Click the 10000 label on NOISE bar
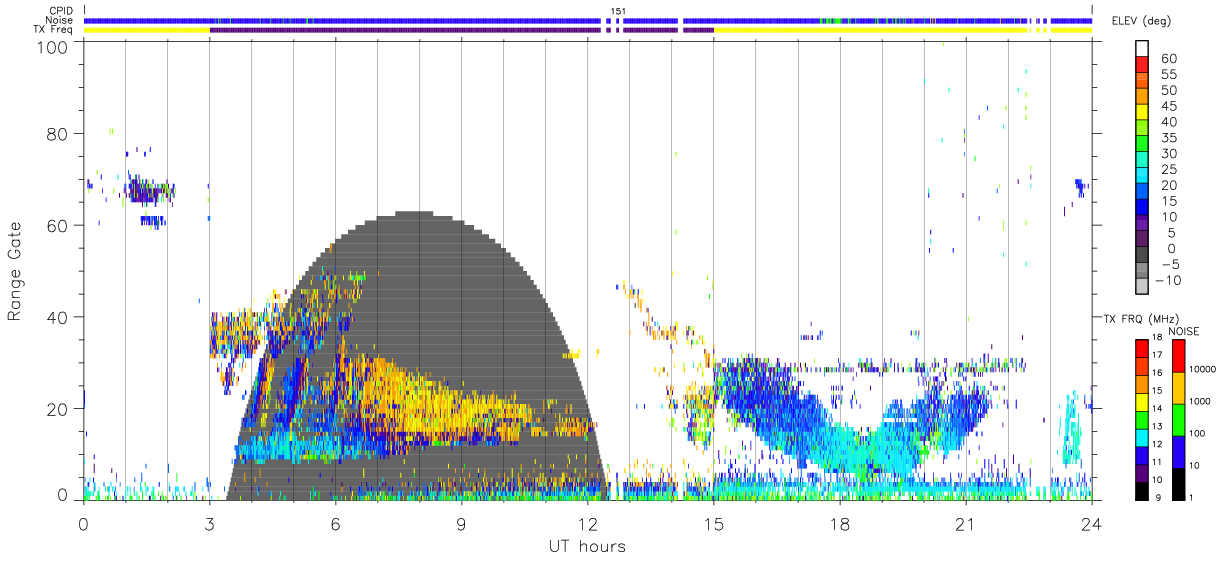The image size is (1228, 567). coord(1201,371)
